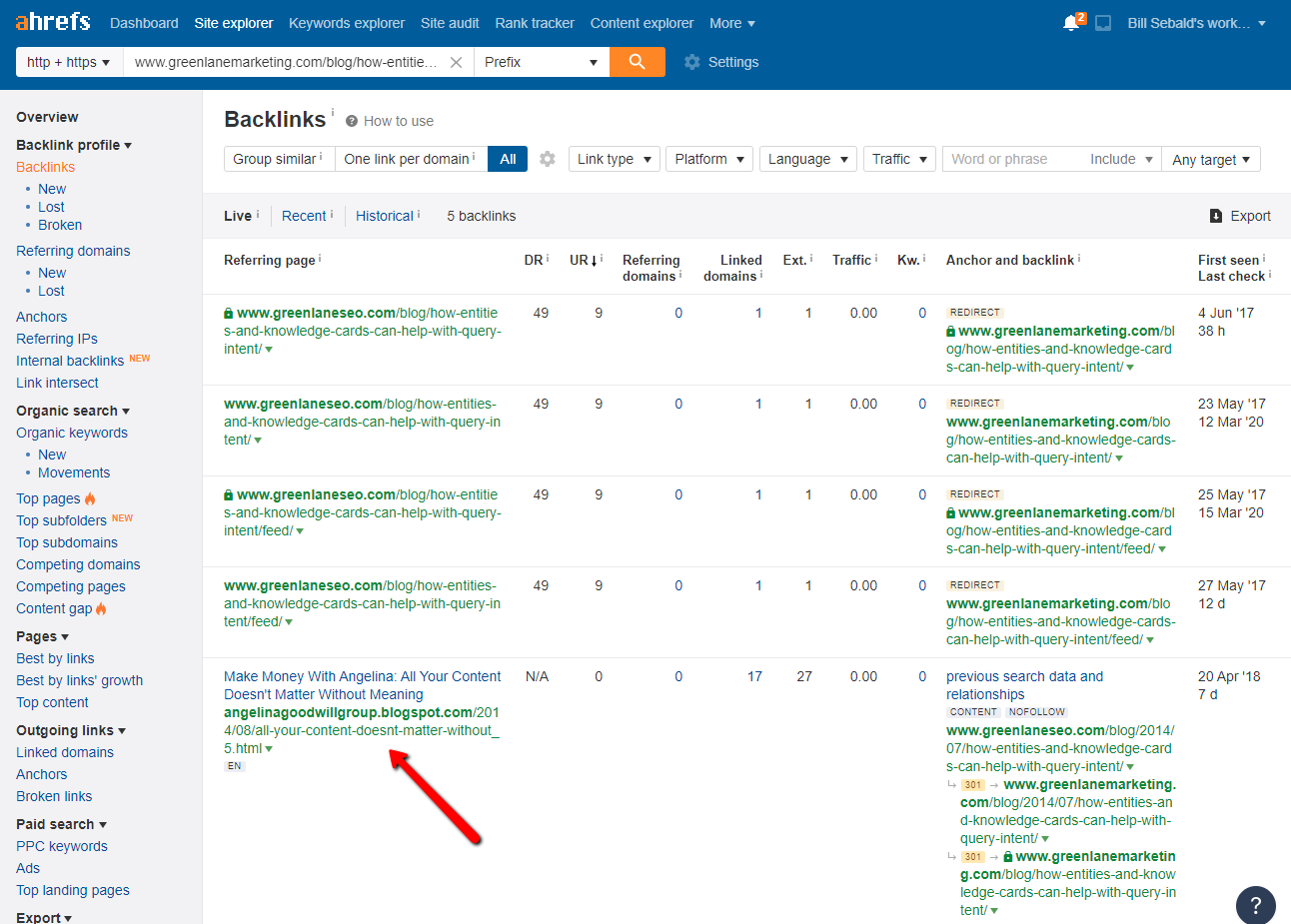Open Best by links in the sidebar

55,658
